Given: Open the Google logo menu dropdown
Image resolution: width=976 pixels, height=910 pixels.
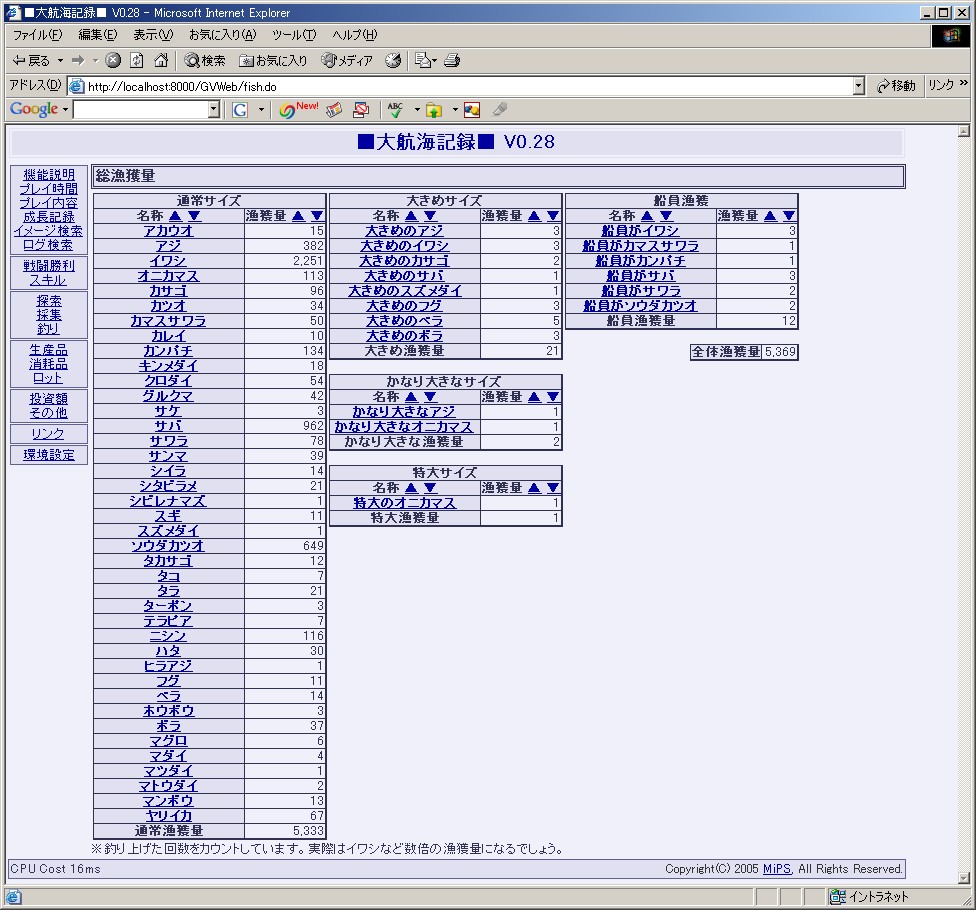Looking at the screenshot, I should pyautogui.click(x=65, y=110).
